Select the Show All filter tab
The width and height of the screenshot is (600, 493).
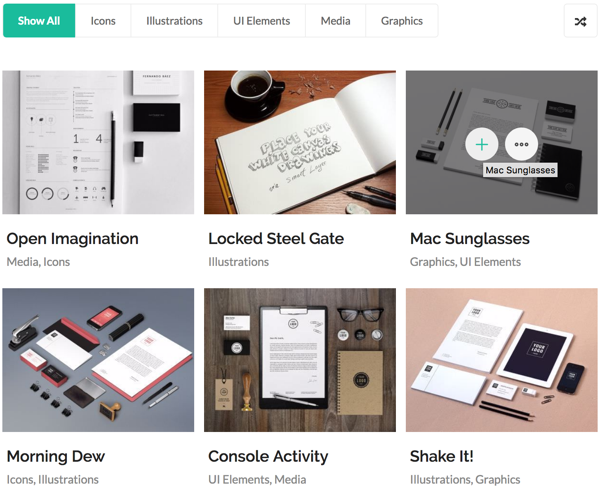point(39,21)
